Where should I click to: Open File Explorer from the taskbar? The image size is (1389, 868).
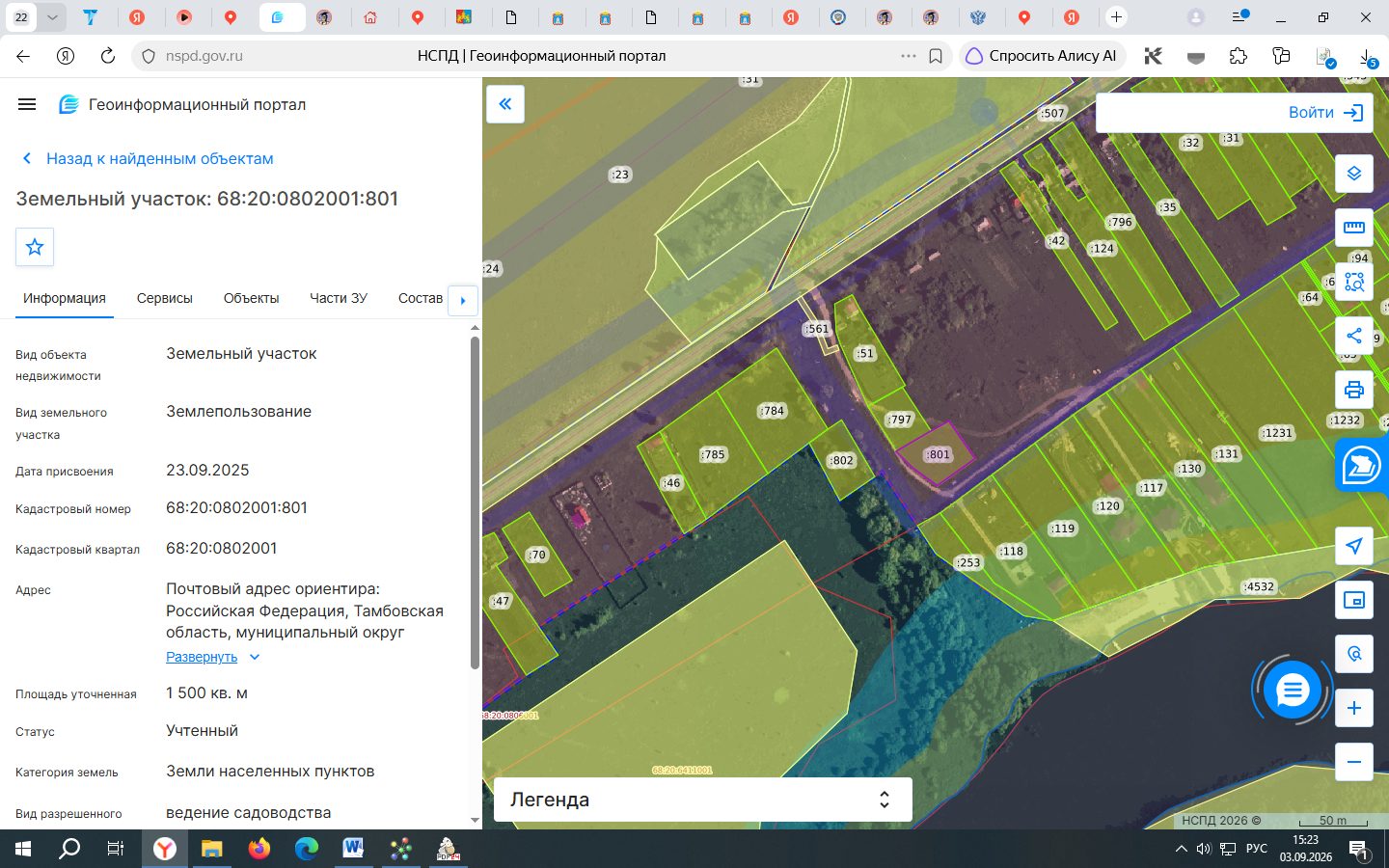(x=211, y=849)
